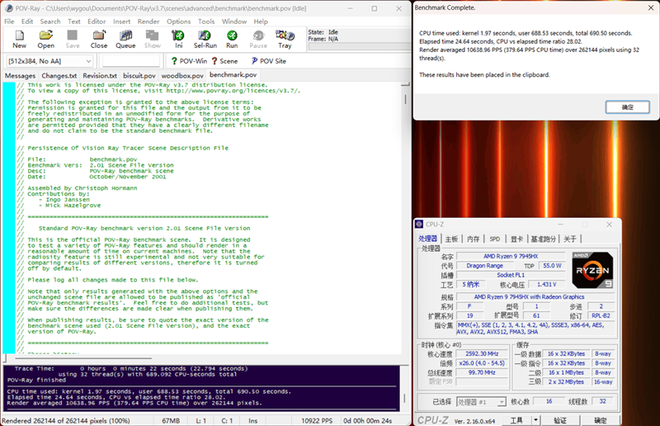
Task: Open the 工具 dropdown arrow in CPU-Z
Action: click(538, 420)
